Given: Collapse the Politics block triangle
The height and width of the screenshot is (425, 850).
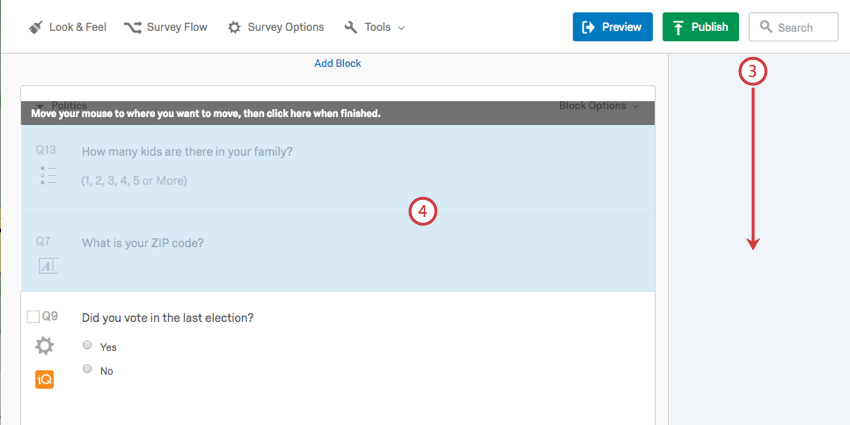Looking at the screenshot, I should point(39,105).
